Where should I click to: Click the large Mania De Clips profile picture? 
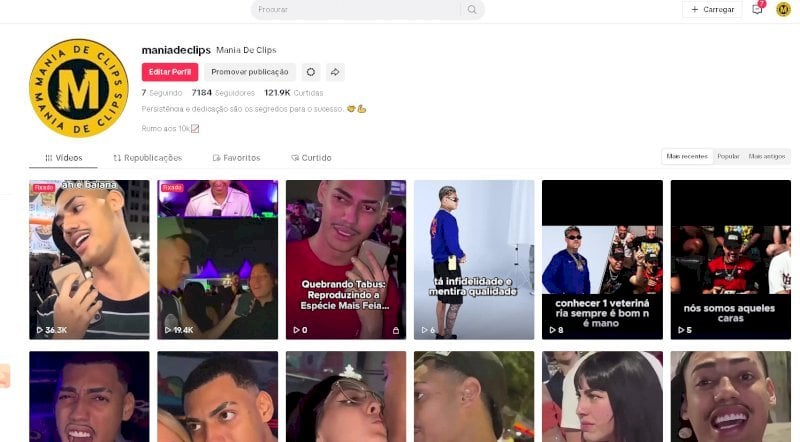(79, 88)
